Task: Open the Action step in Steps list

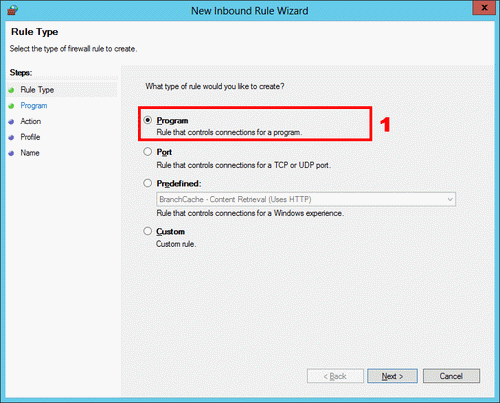Action: click(31, 121)
